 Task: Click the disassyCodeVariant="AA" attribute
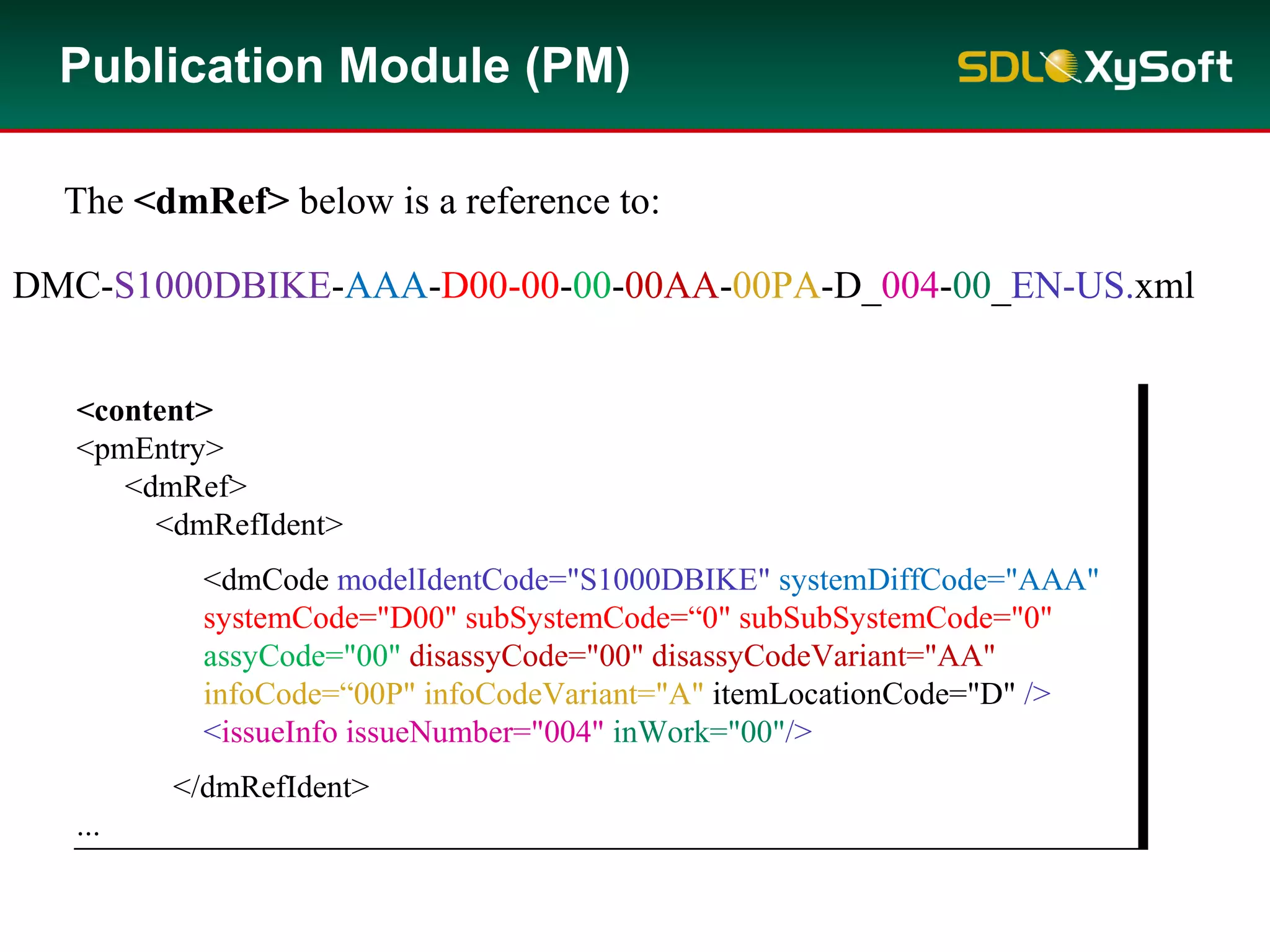[x=824, y=656]
